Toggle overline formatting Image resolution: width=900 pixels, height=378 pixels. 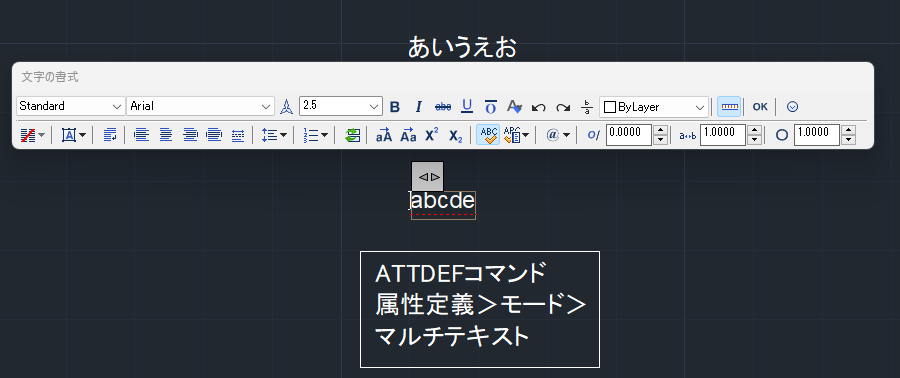click(491, 107)
